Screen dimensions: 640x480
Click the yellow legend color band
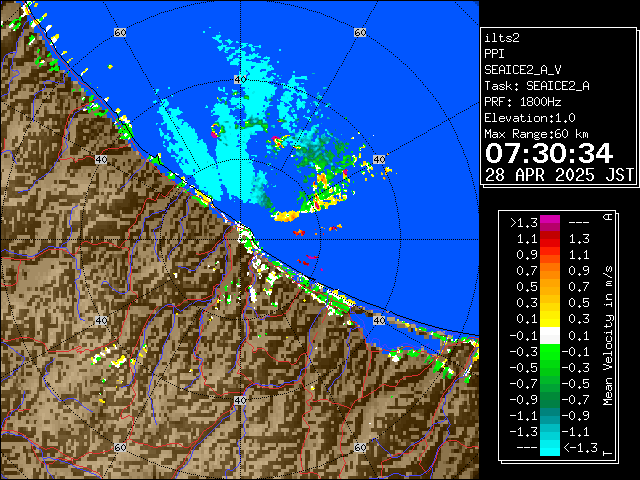click(550, 319)
